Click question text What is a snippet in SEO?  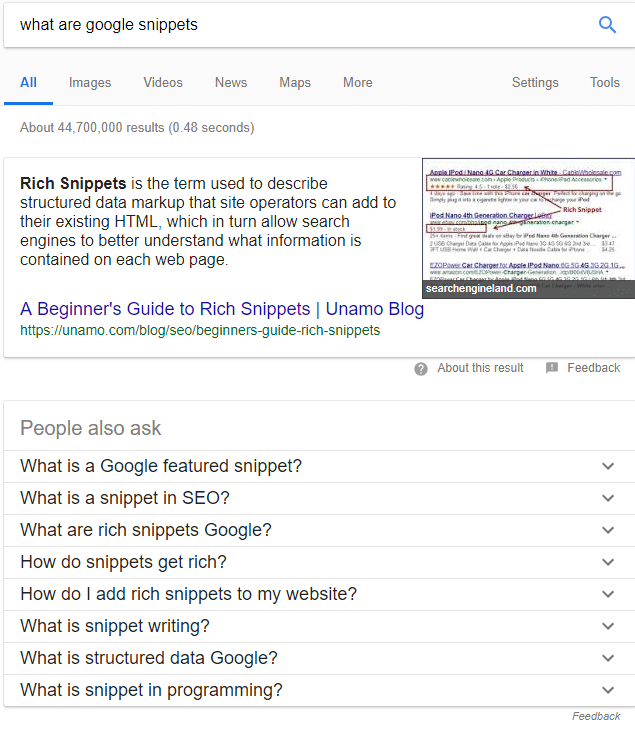125,498
